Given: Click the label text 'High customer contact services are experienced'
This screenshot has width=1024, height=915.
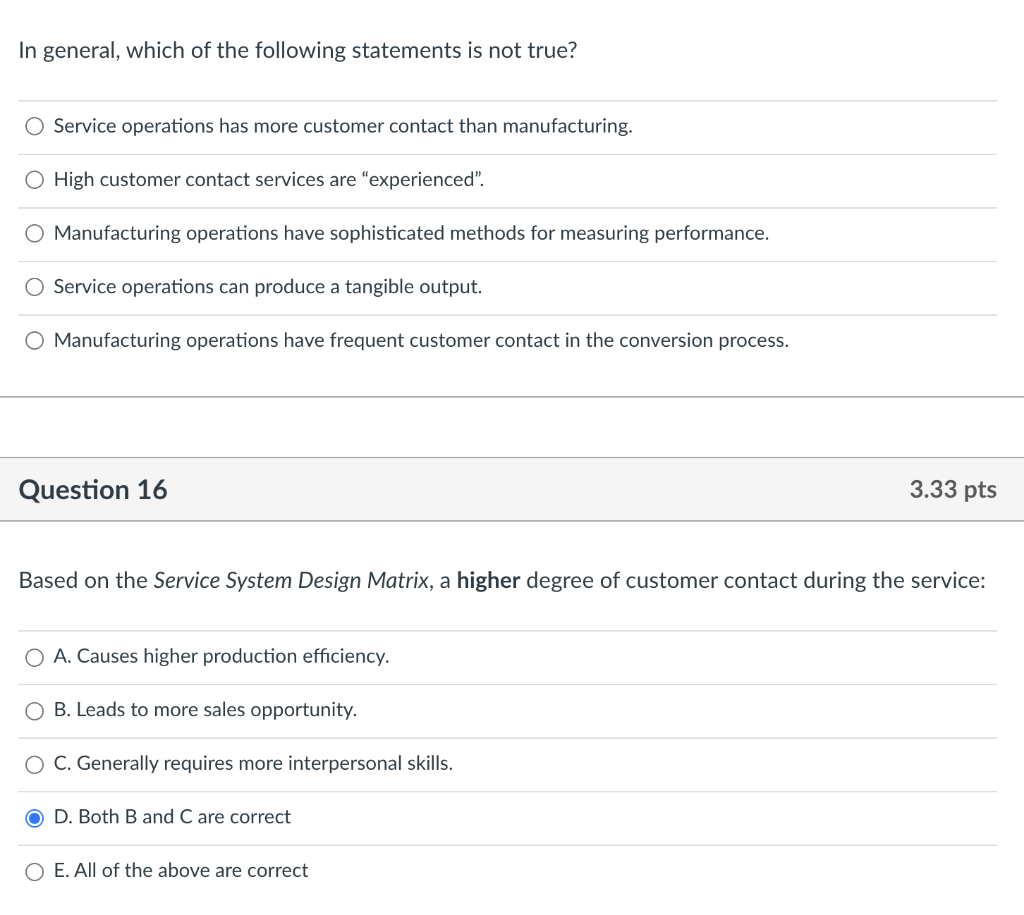Looking at the screenshot, I should pos(269,180).
